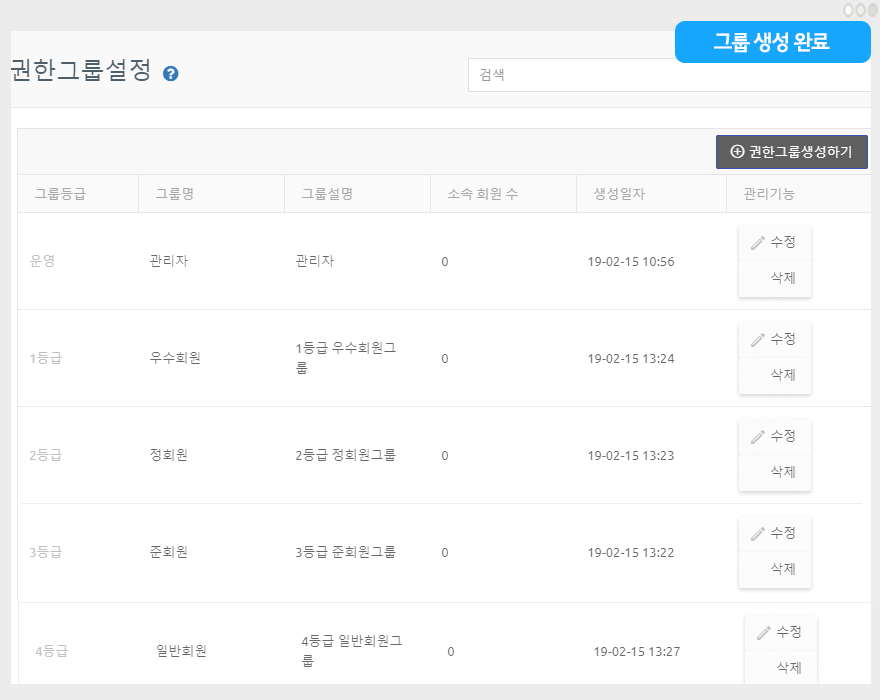
Task: Click the pencil icon for 준회원 group
Action: (758, 534)
